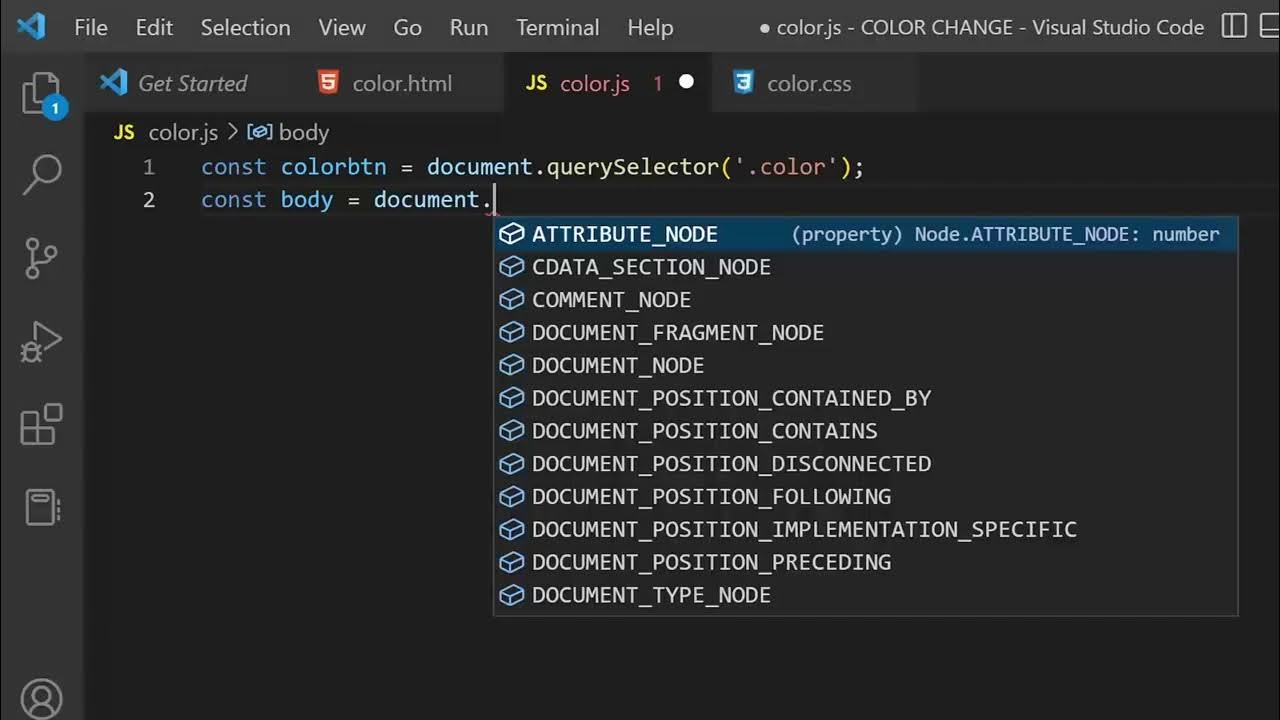Open the Terminal menu

coord(558,27)
